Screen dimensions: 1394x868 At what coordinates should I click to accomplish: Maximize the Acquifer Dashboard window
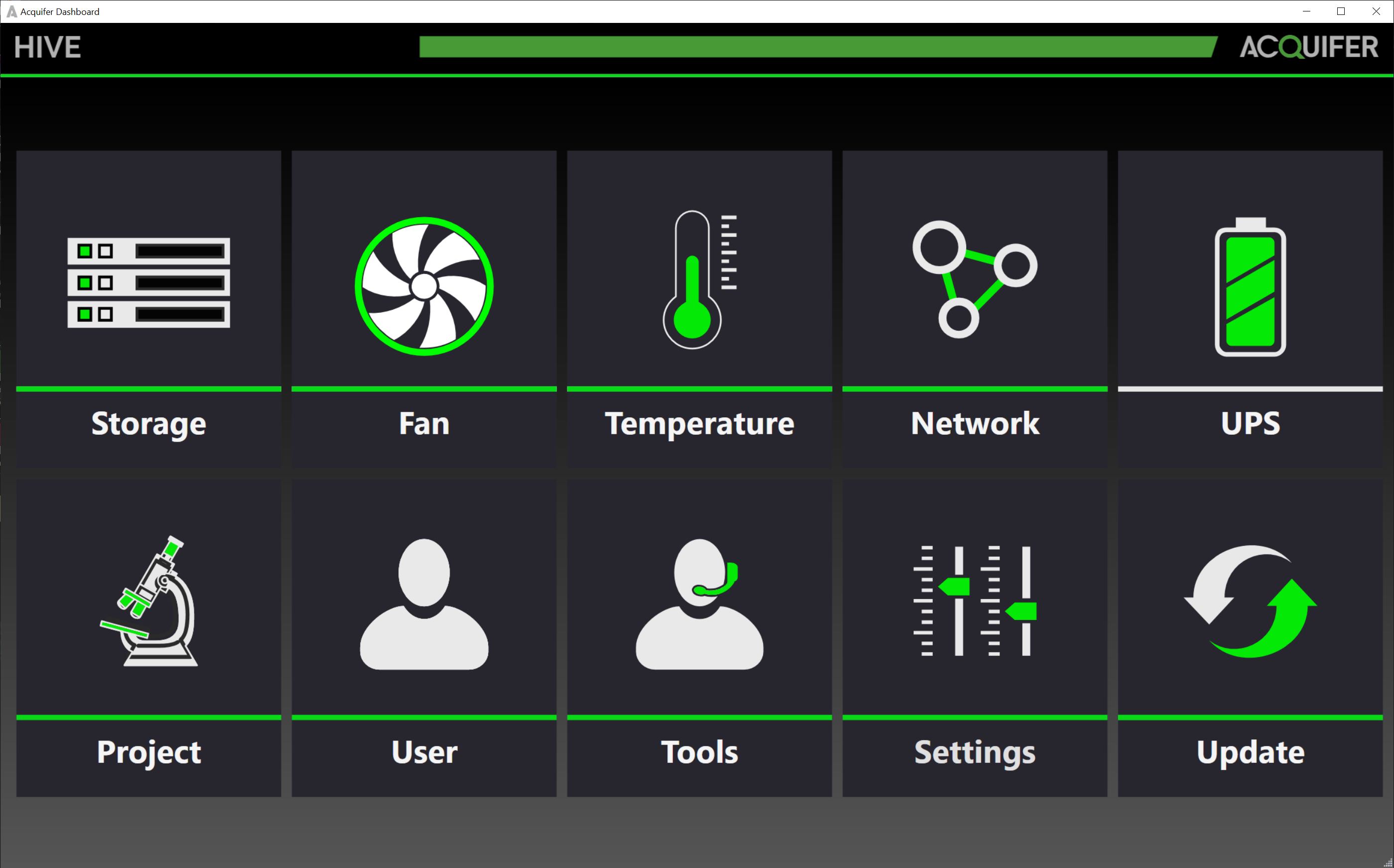coord(1341,11)
